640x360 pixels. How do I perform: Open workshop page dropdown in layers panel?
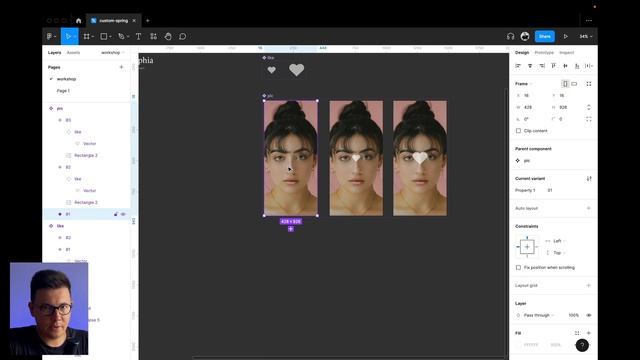[113, 53]
